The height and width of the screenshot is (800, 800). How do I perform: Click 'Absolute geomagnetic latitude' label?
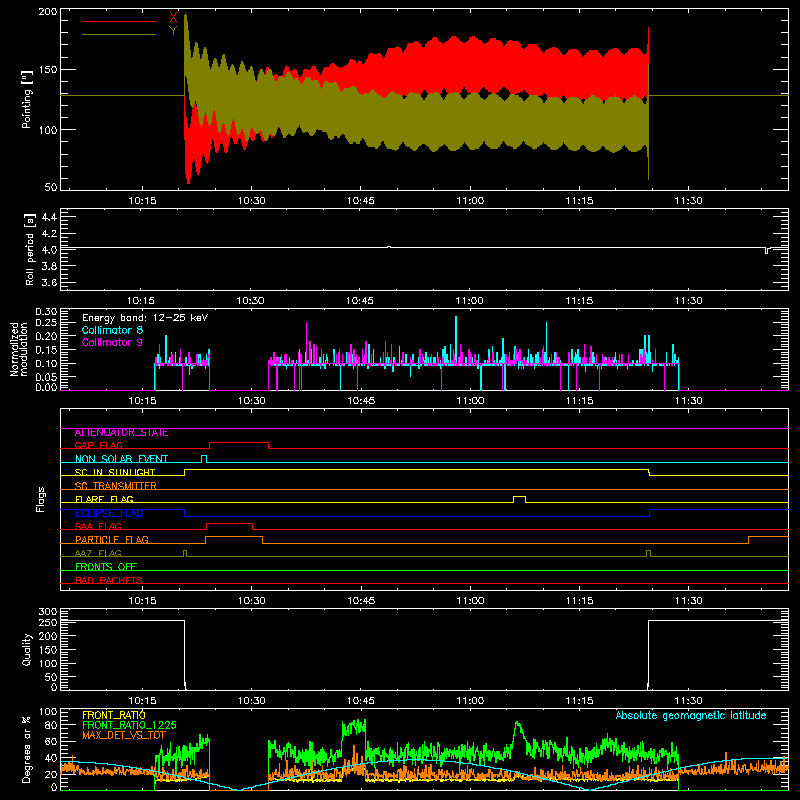pos(691,715)
